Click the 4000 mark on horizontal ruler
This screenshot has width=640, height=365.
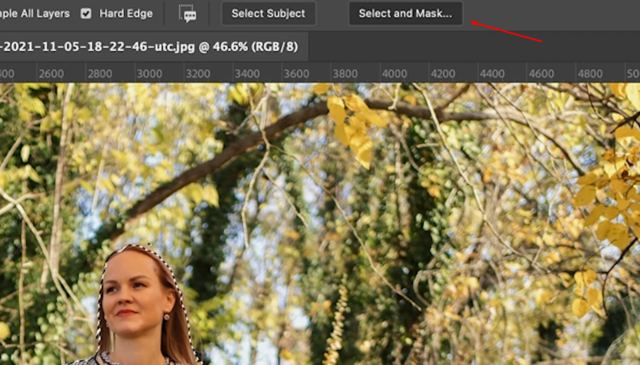click(x=394, y=74)
